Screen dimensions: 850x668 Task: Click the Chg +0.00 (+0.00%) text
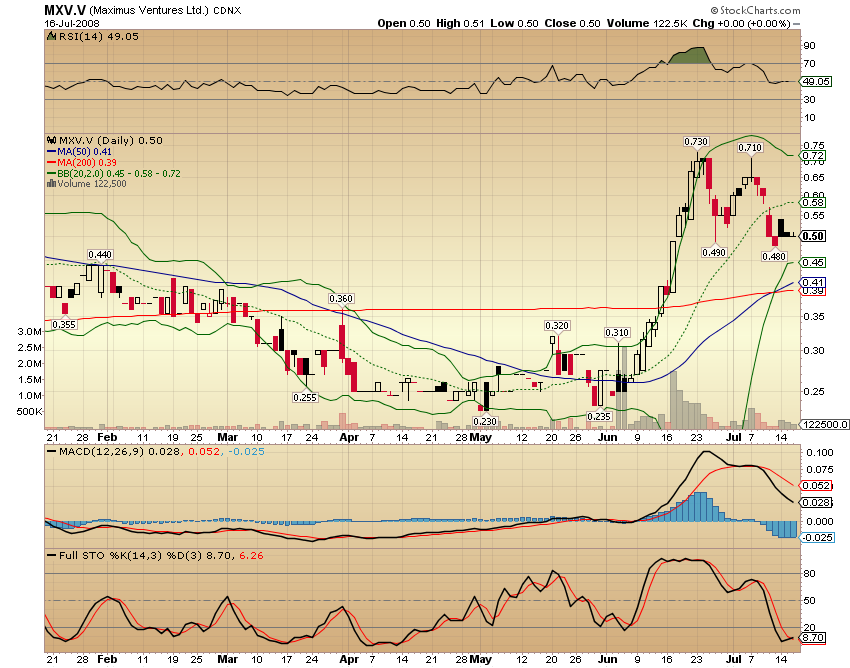(742, 23)
